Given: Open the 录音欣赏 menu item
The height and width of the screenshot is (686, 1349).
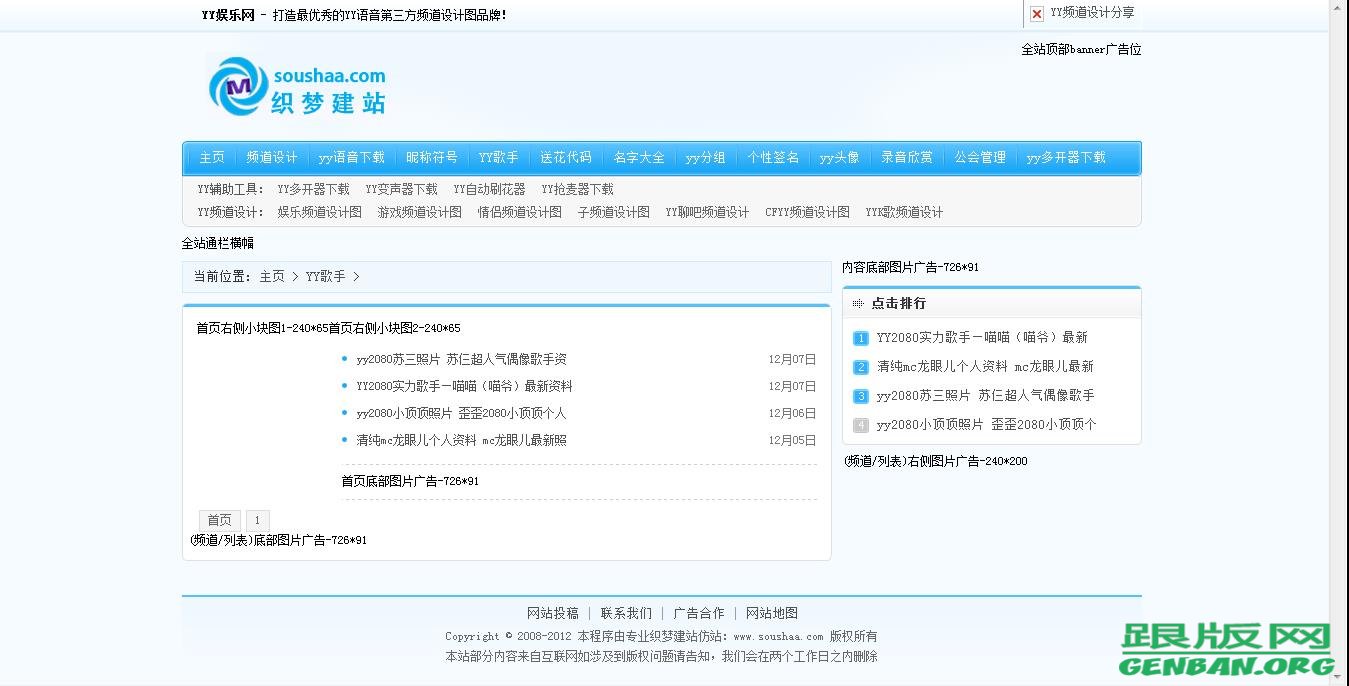Looking at the screenshot, I should [906, 157].
